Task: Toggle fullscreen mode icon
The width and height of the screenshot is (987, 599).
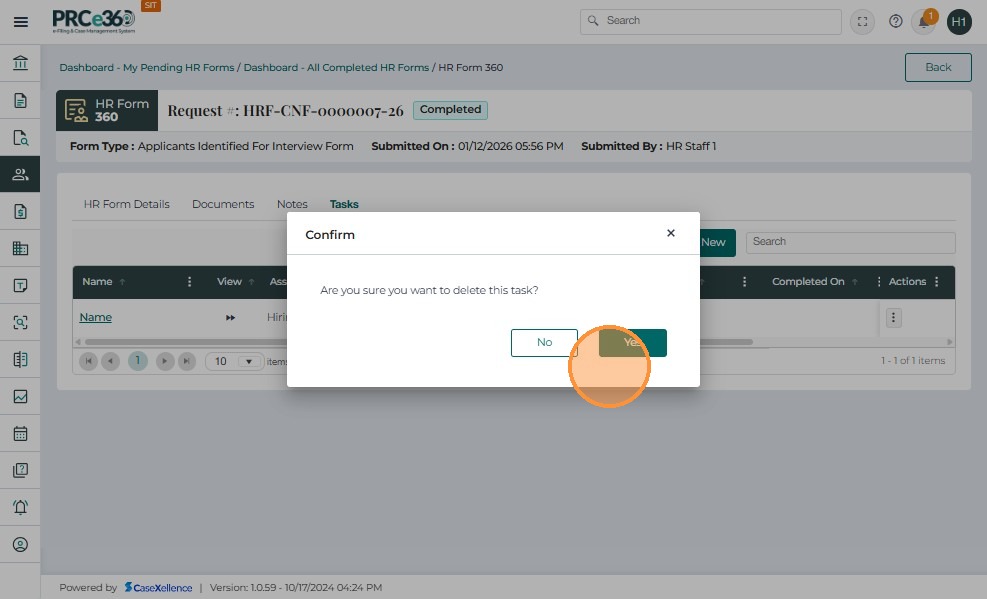Action: coord(862,21)
